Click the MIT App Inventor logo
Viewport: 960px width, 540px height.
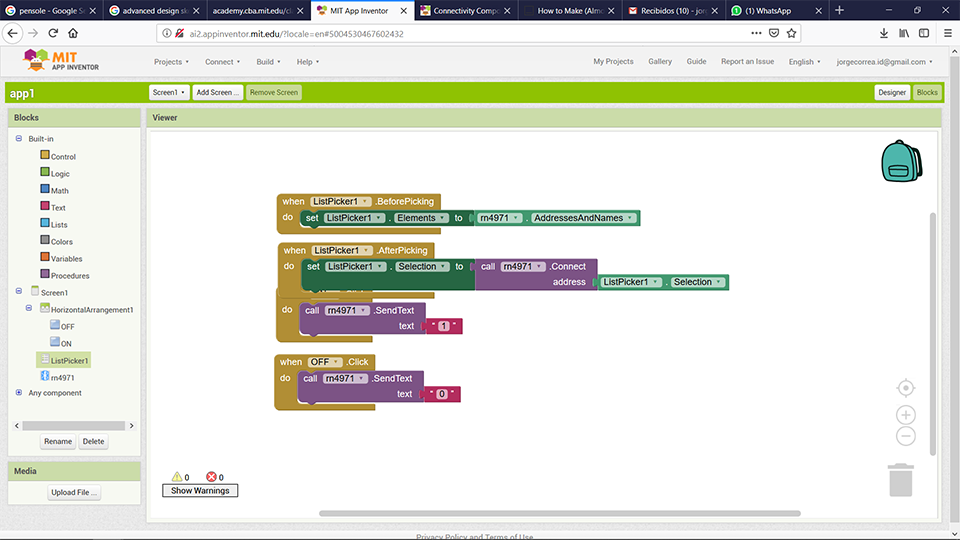point(60,61)
